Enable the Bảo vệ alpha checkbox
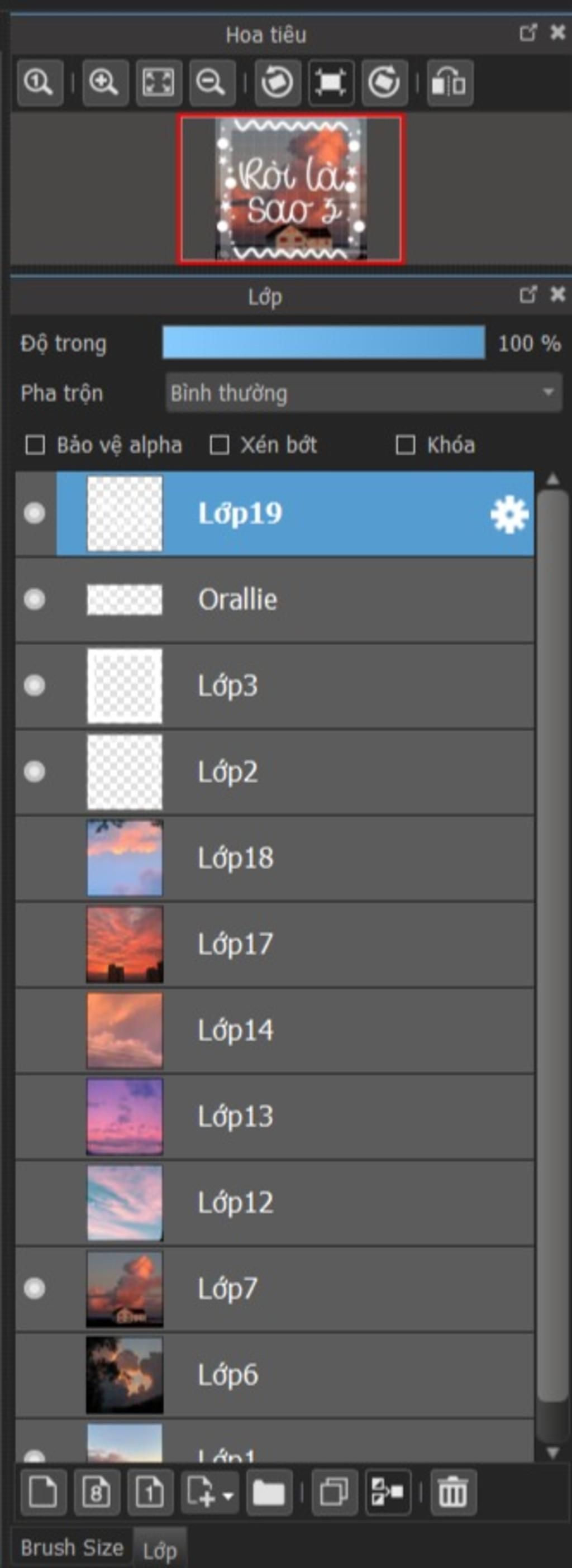This screenshot has height=1568, width=572. pos(35,445)
